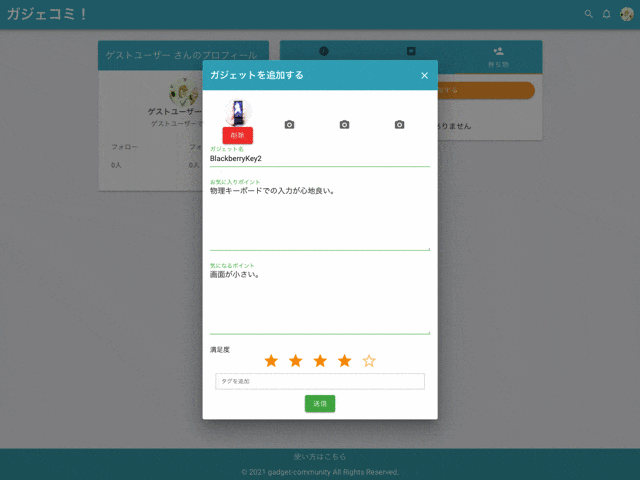Submit the gadget with 送信 button
Image resolution: width=640 pixels, height=480 pixels.
tap(320, 404)
